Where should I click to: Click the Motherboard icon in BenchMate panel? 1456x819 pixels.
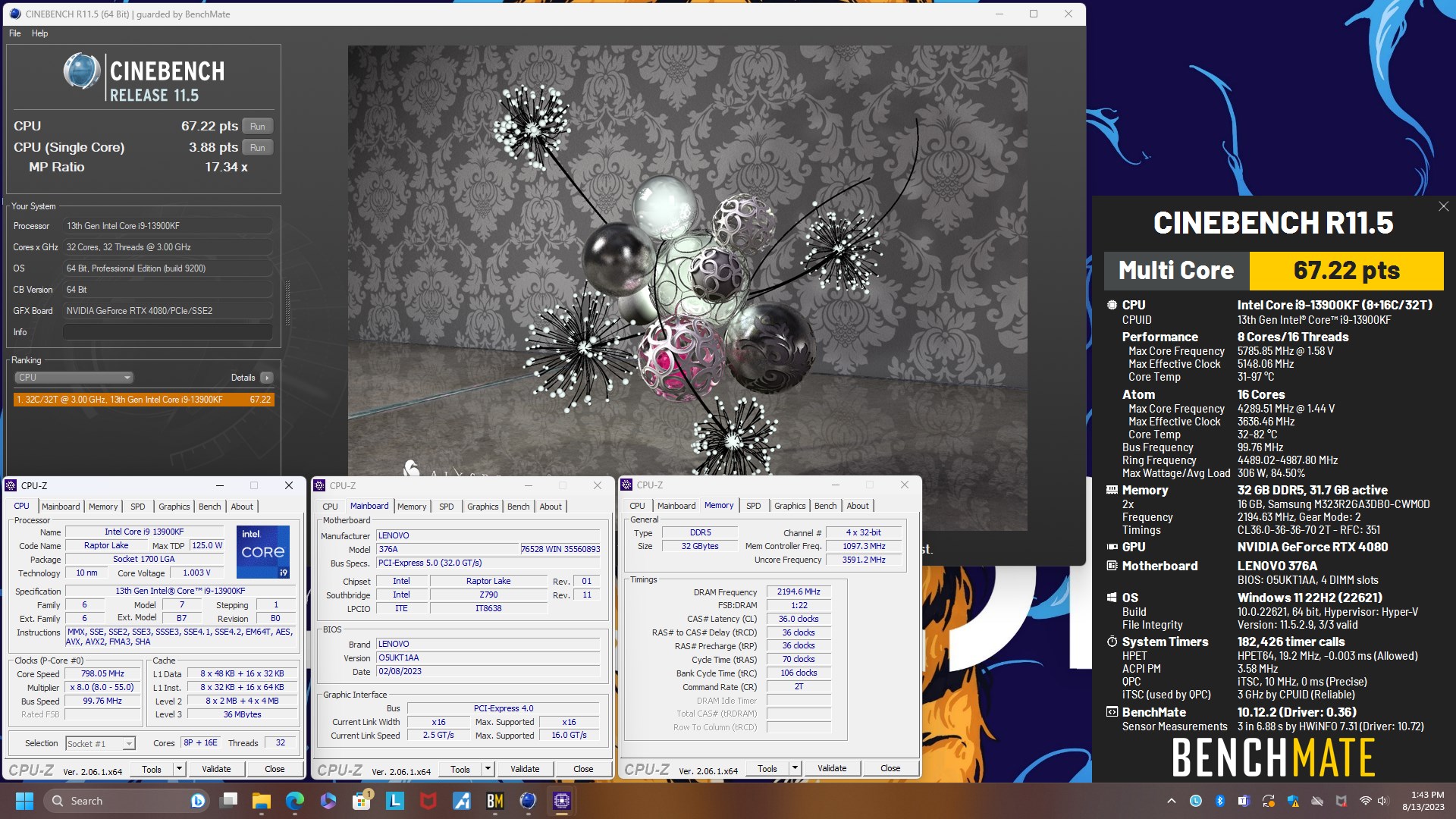1112,566
